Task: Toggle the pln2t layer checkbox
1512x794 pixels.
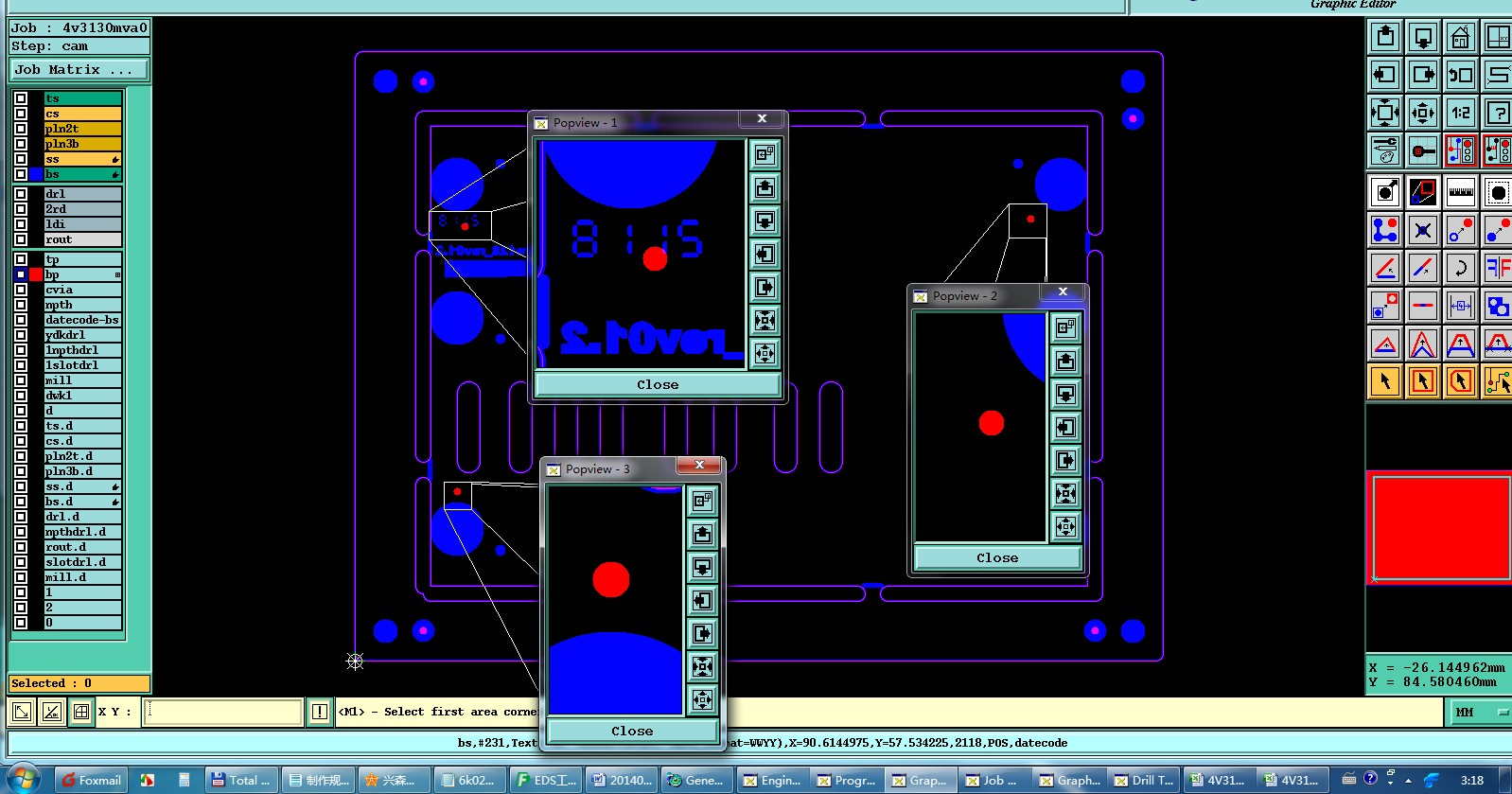Action: pyautogui.click(x=21, y=129)
